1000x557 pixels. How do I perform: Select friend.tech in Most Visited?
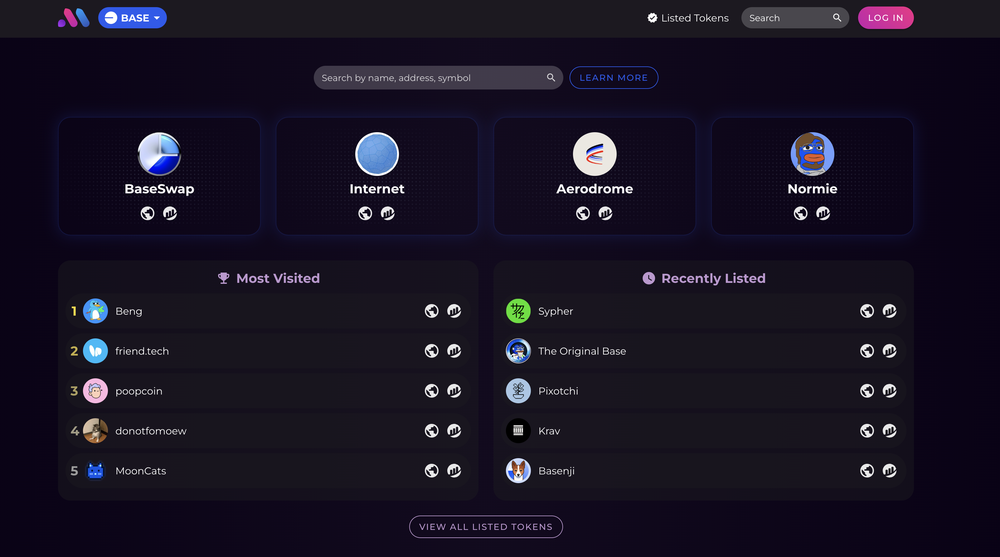pyautogui.click(x=268, y=351)
